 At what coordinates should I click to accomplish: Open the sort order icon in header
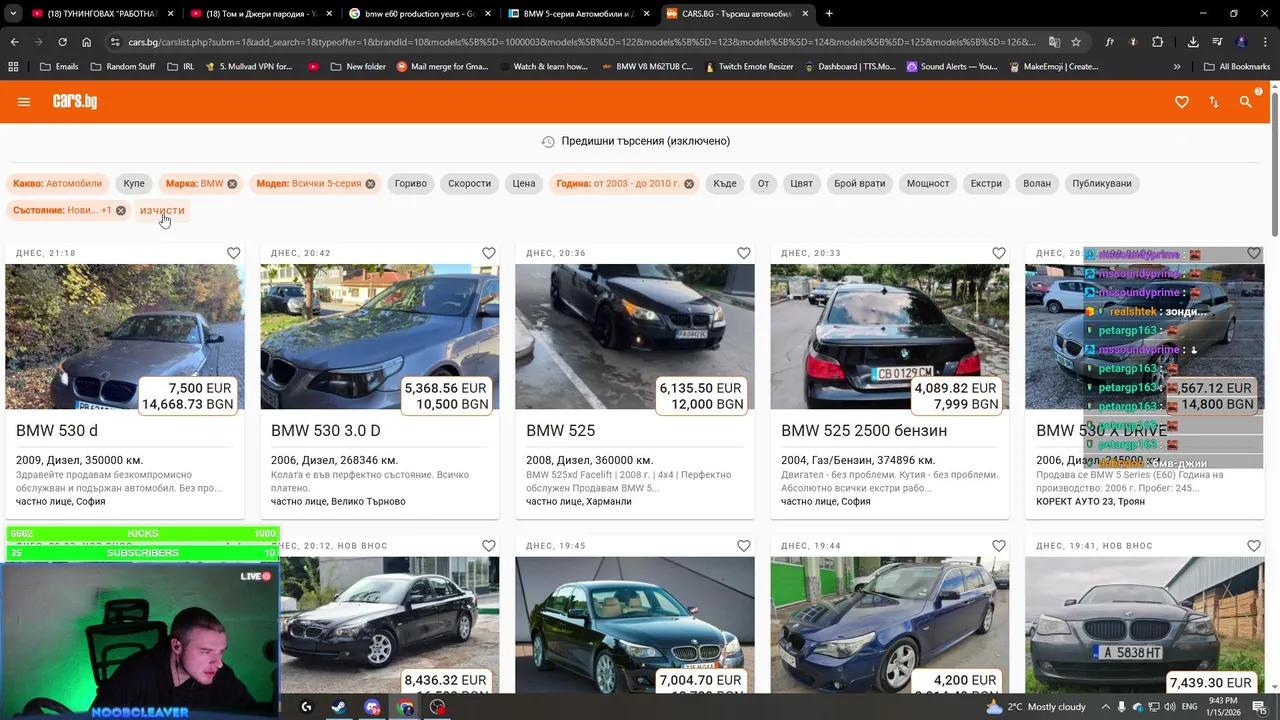pos(1214,102)
